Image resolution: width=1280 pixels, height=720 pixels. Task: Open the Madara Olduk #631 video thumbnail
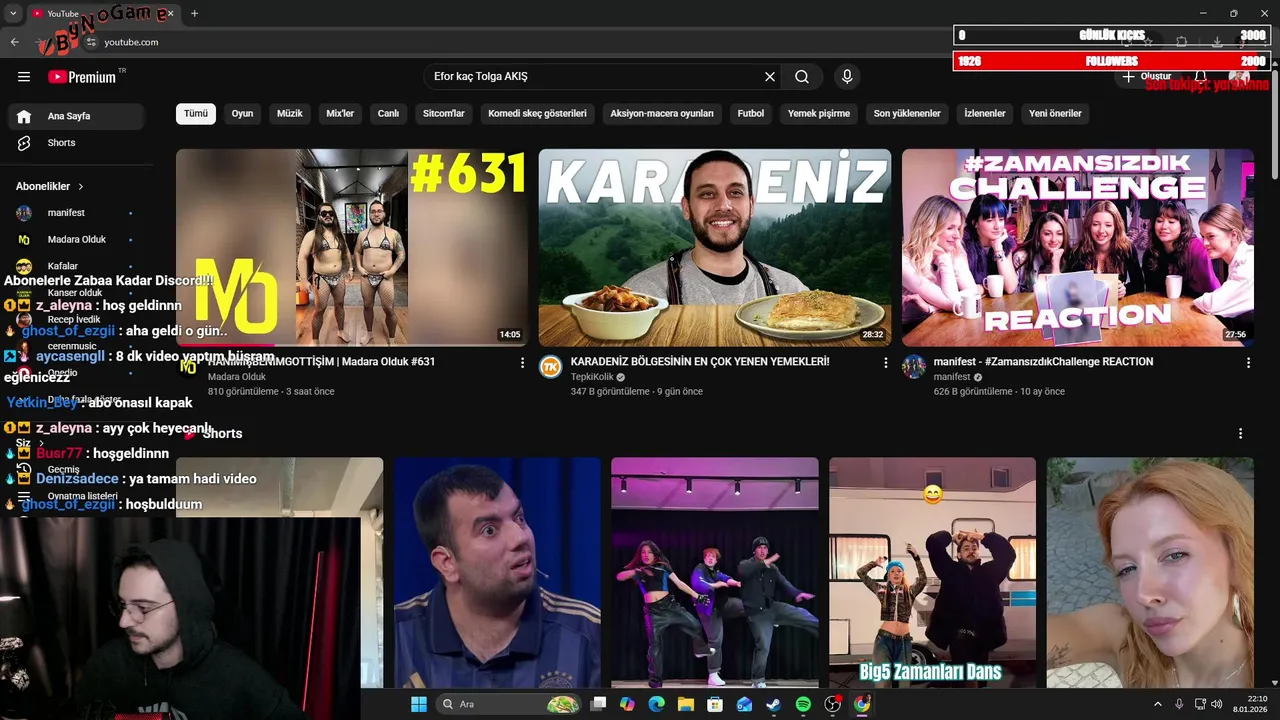[352, 248]
